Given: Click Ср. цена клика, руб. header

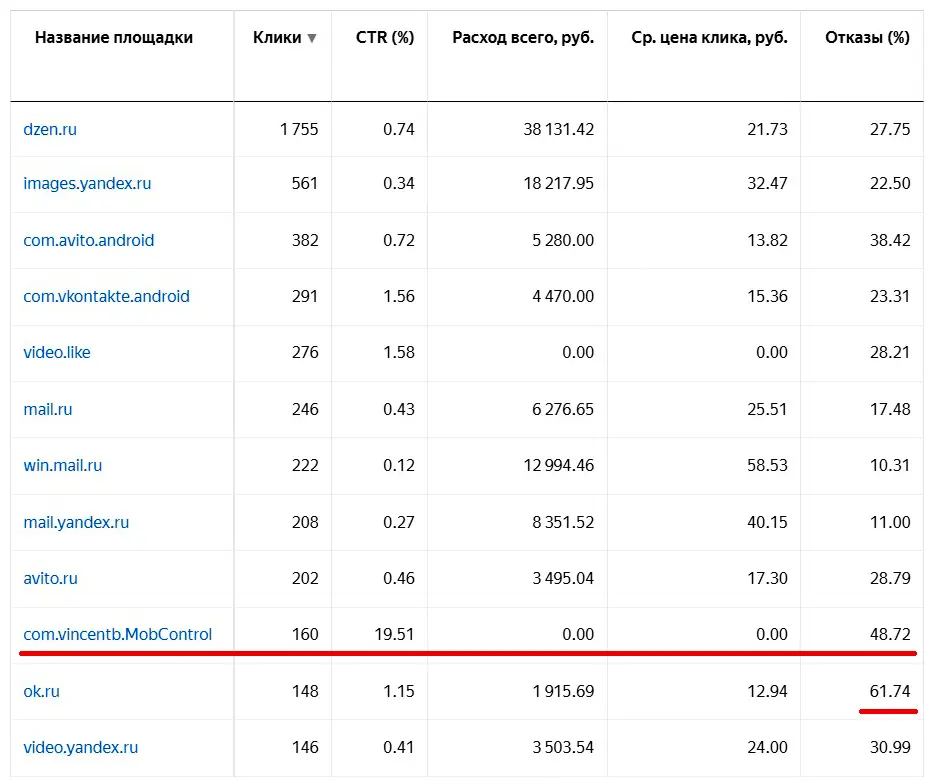Looking at the screenshot, I should click(x=710, y=38).
